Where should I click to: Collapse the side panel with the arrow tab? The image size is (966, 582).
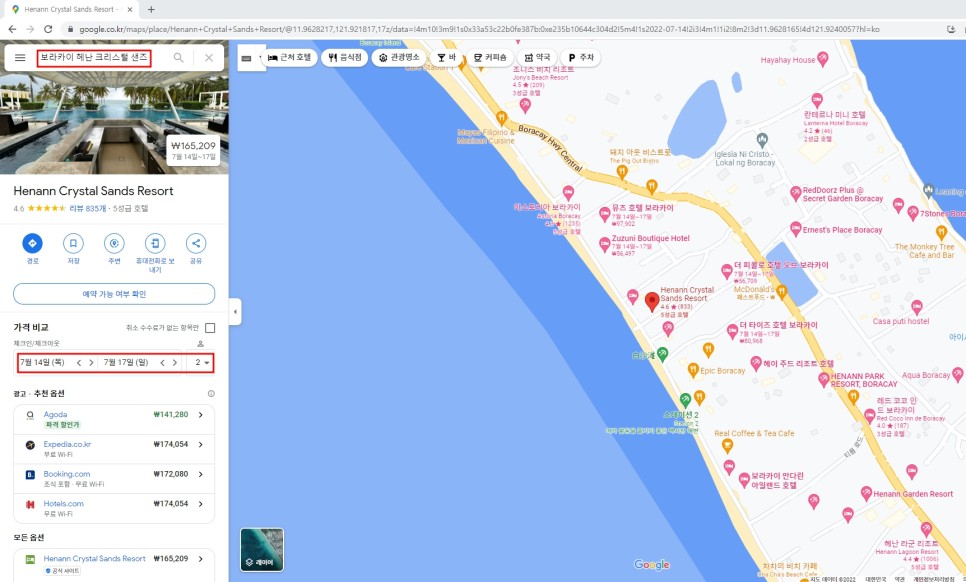click(235, 312)
